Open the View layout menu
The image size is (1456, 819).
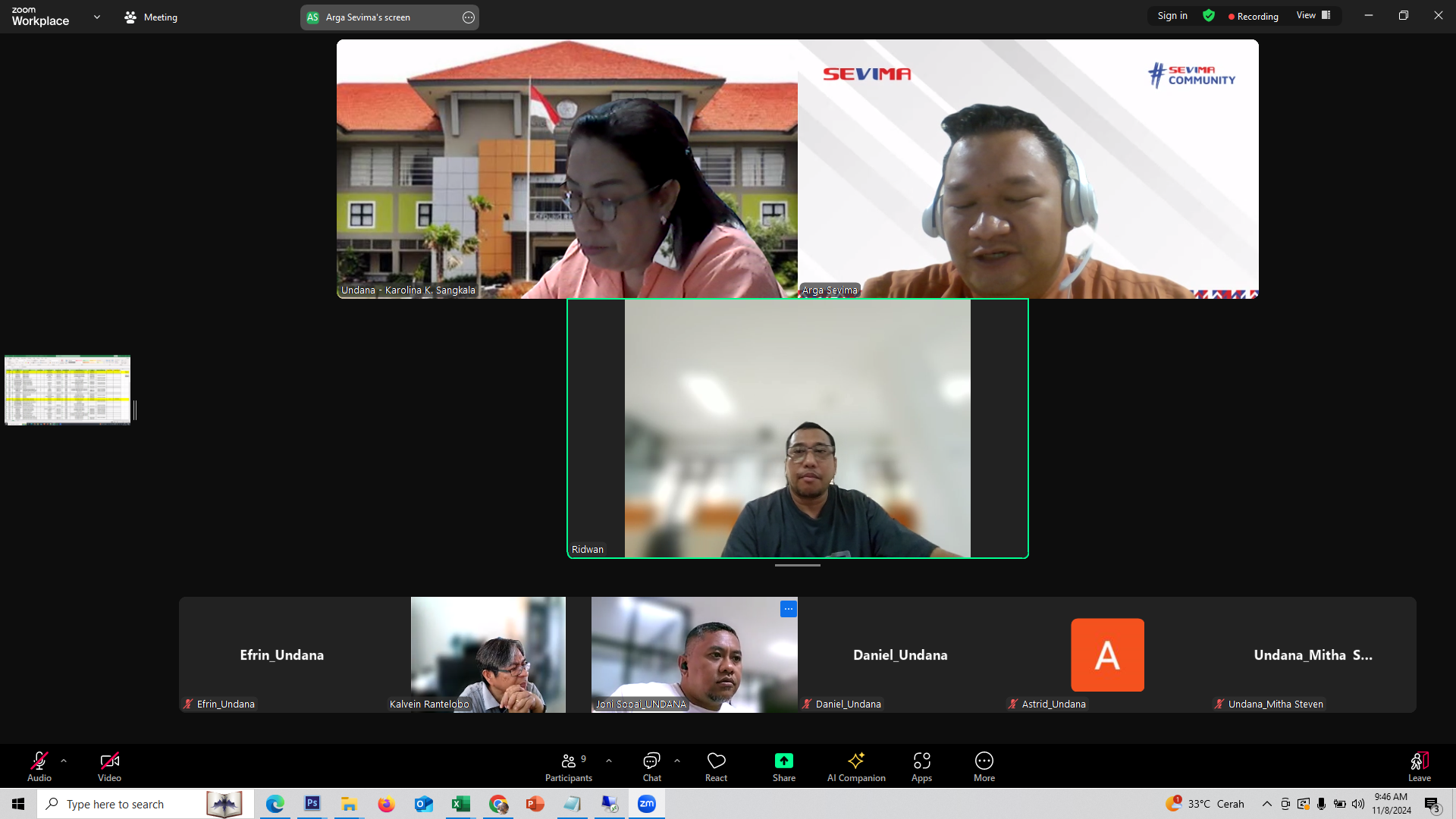[x=1313, y=16]
